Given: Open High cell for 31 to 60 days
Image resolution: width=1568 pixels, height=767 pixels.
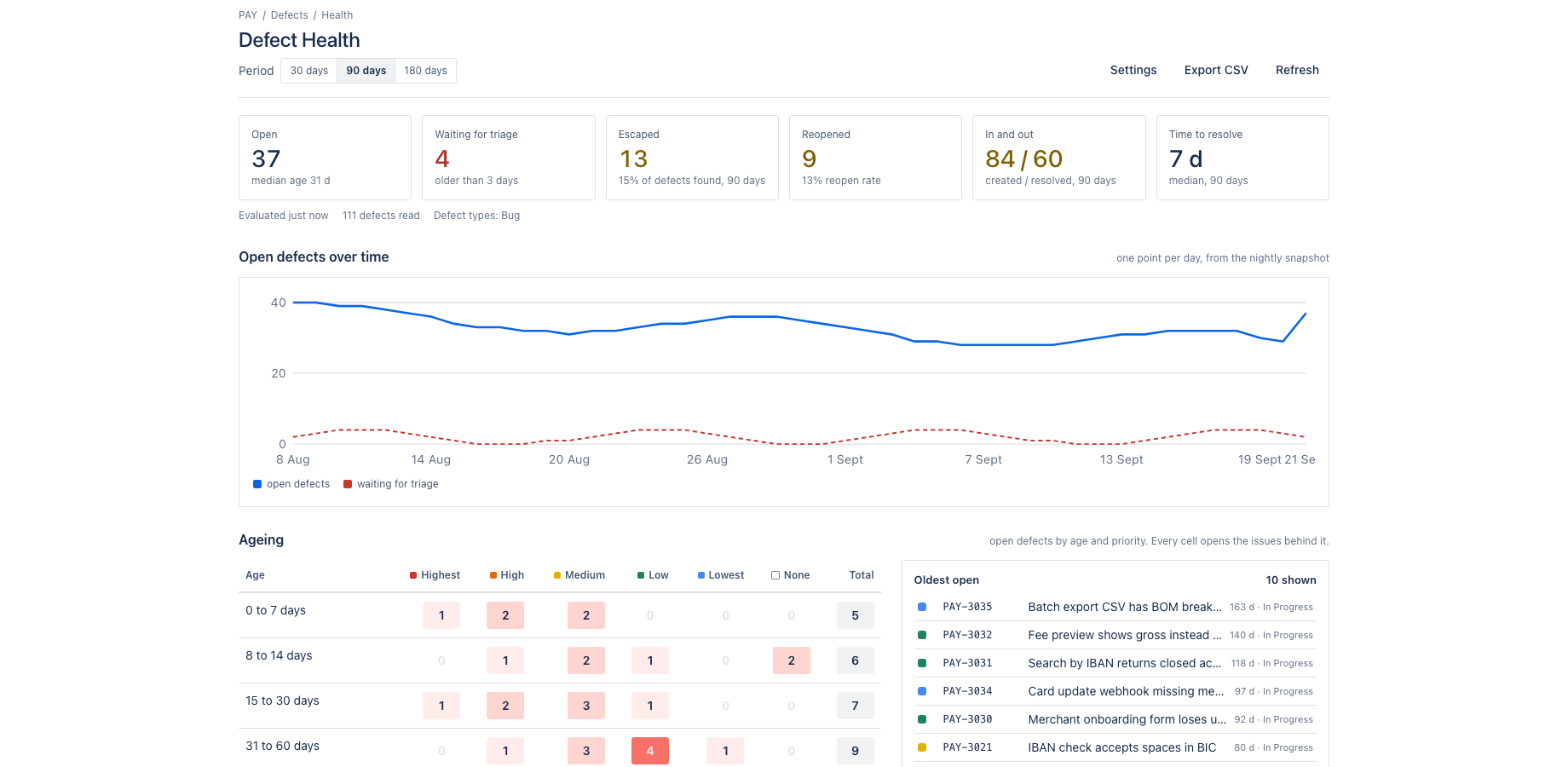Looking at the screenshot, I should [x=505, y=751].
